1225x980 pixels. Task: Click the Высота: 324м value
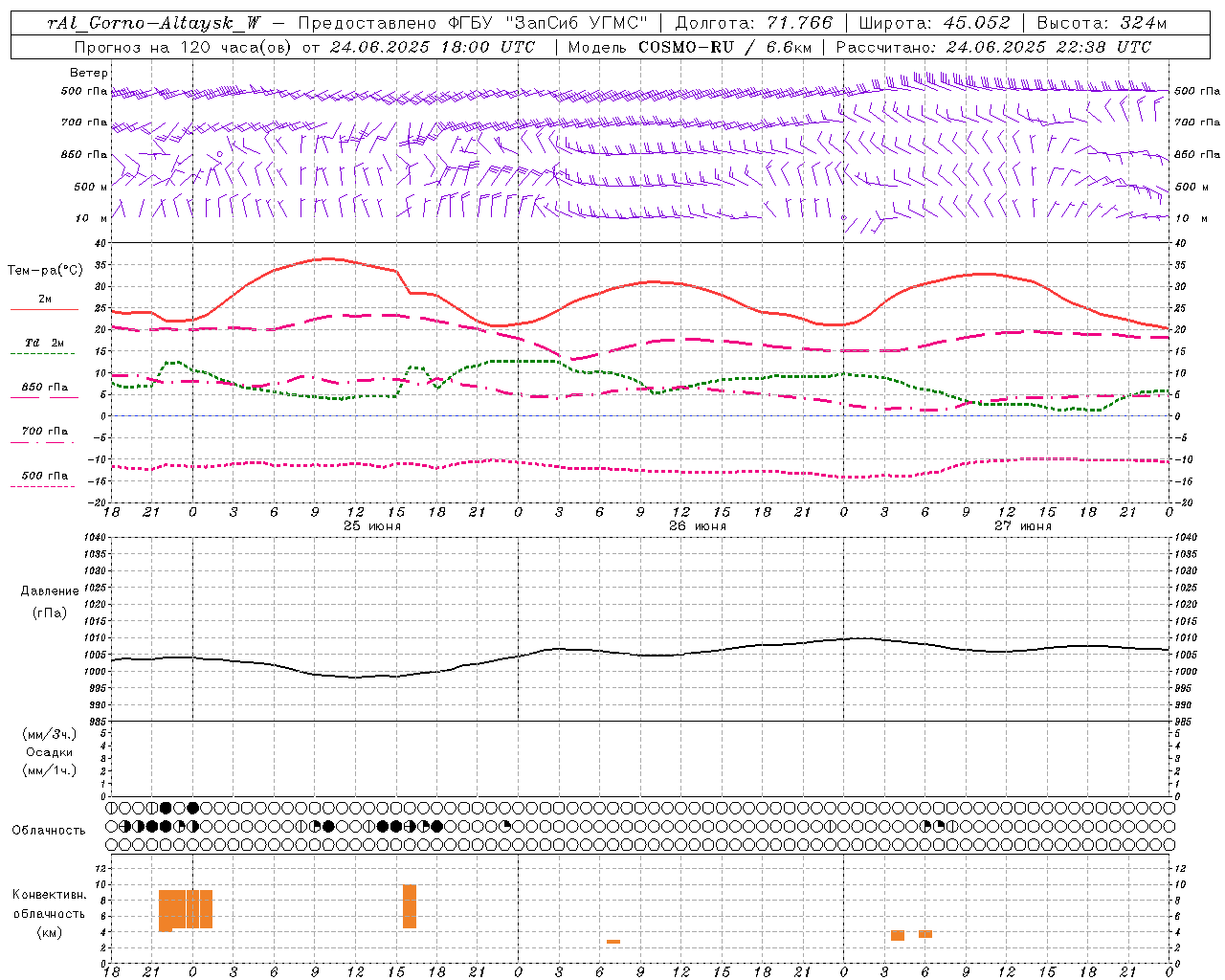point(1102,23)
